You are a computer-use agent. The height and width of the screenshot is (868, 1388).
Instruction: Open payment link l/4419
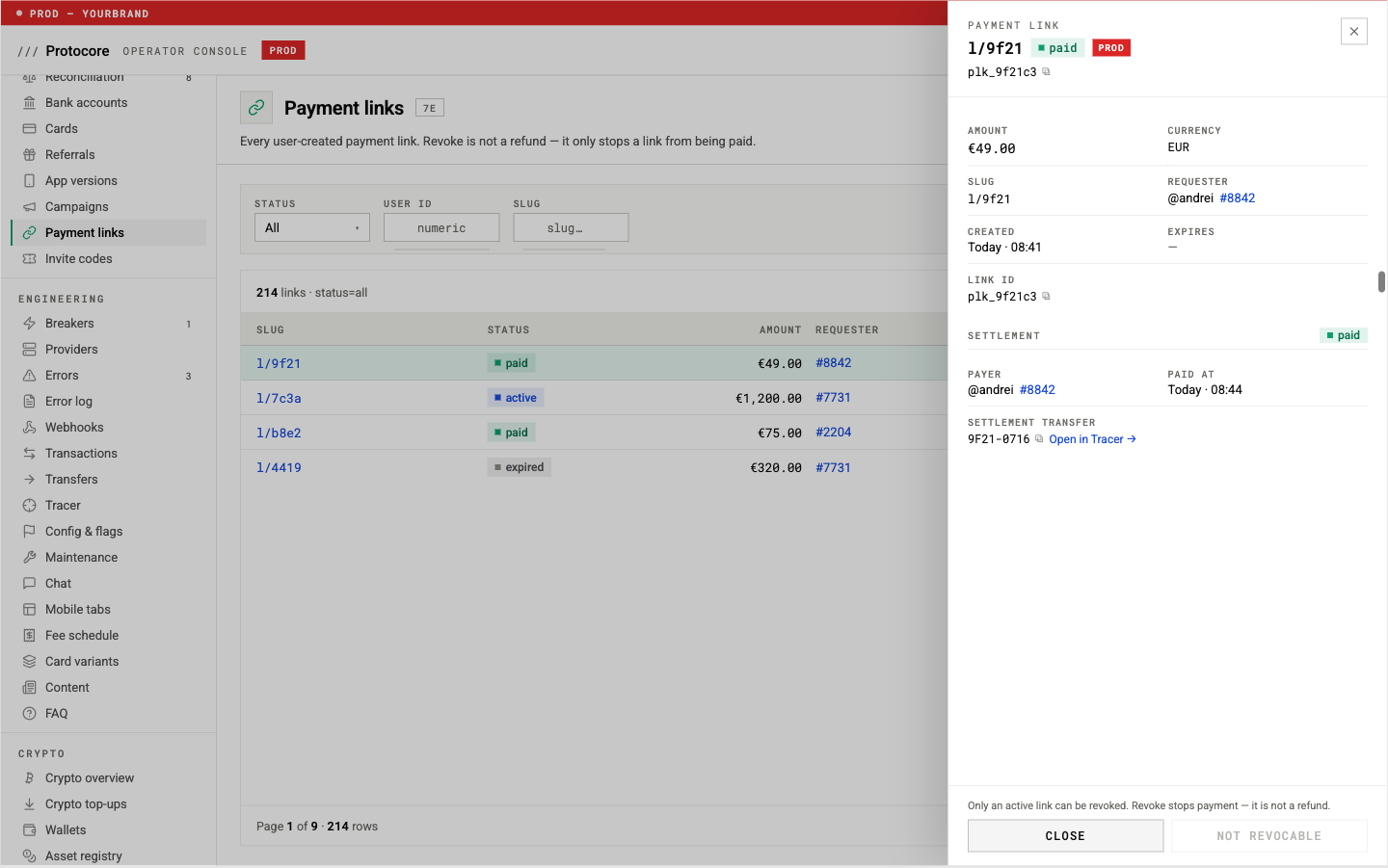point(279,467)
